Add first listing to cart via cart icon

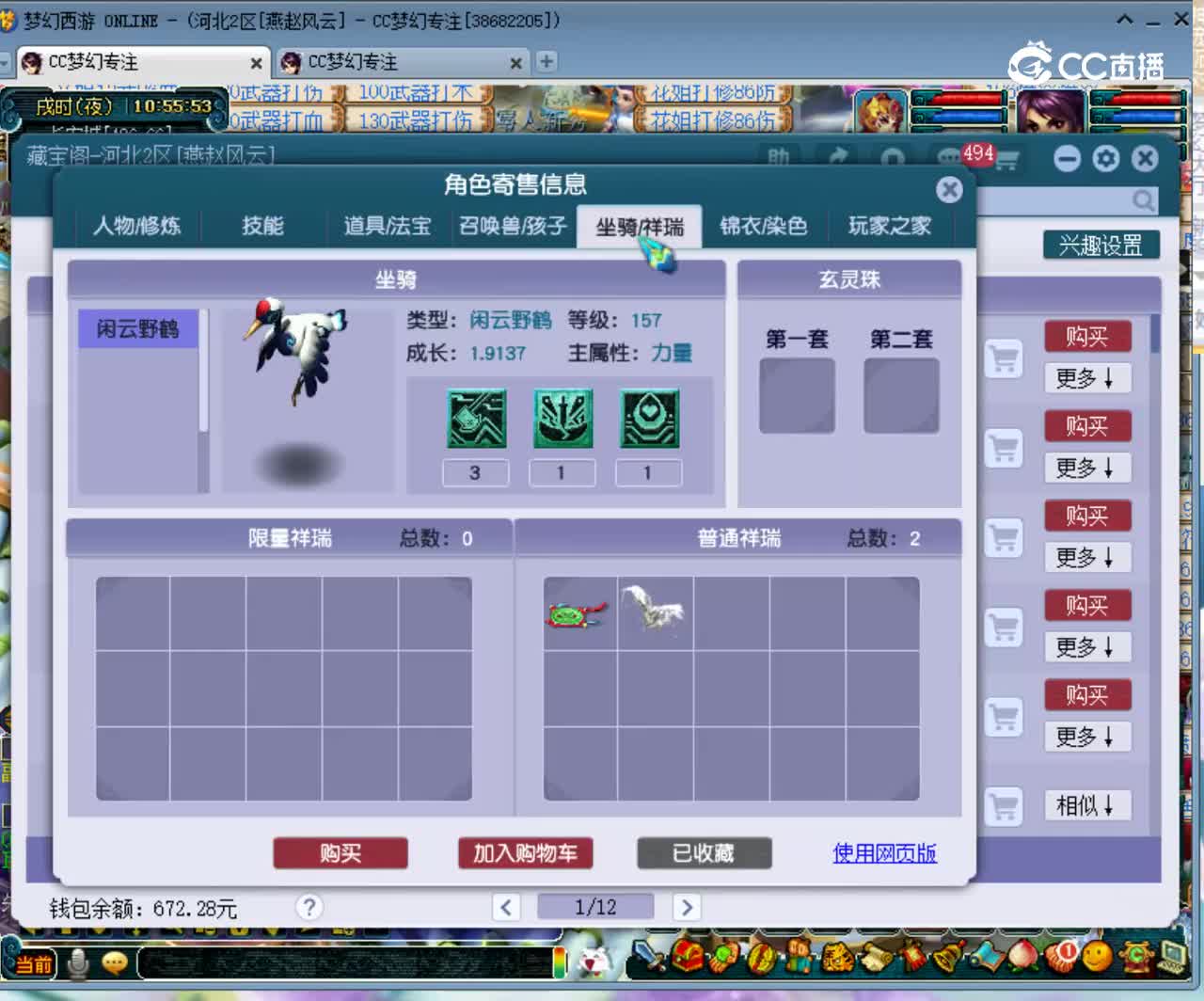[x=1004, y=358]
